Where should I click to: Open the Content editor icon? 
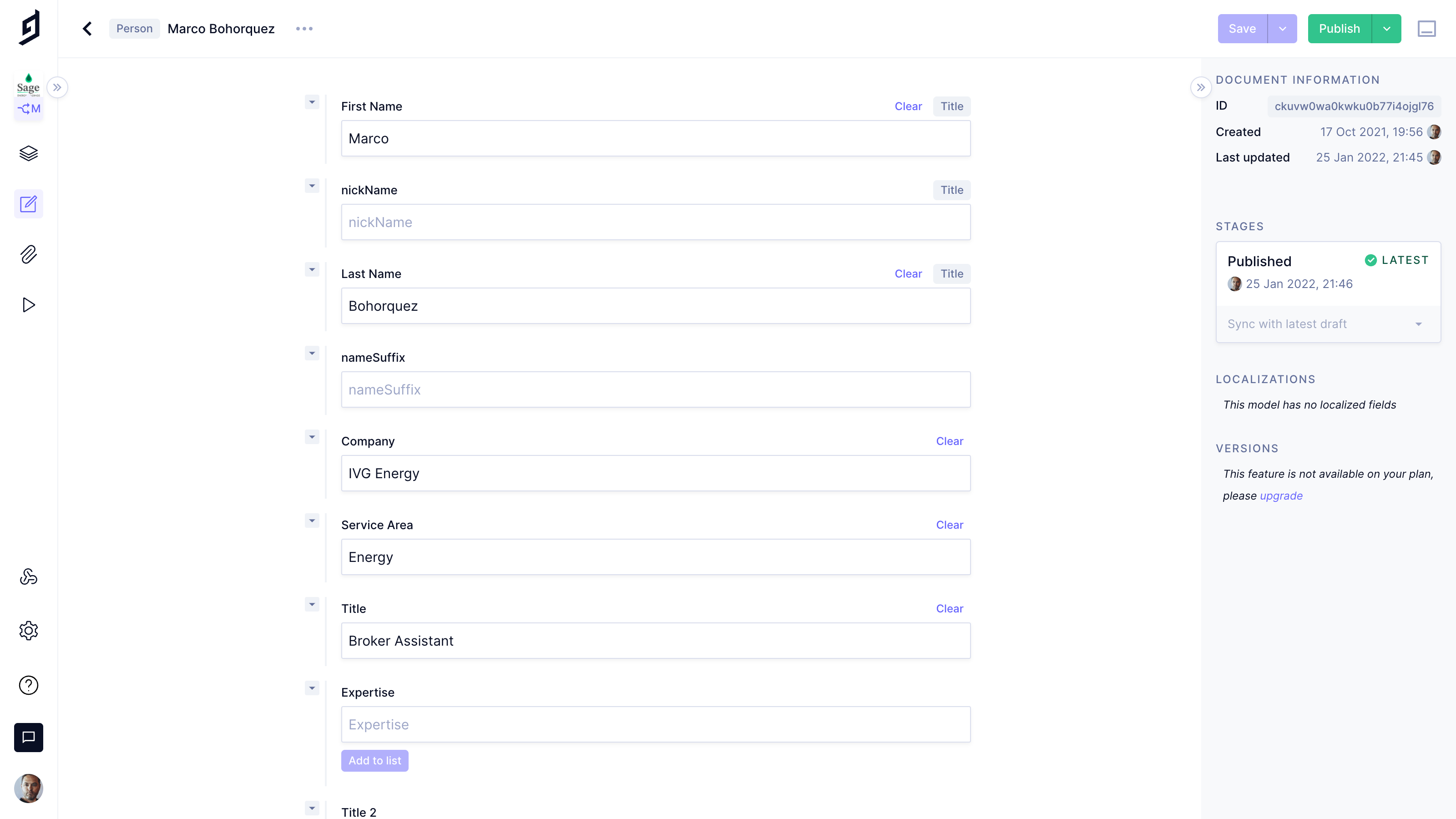28,203
